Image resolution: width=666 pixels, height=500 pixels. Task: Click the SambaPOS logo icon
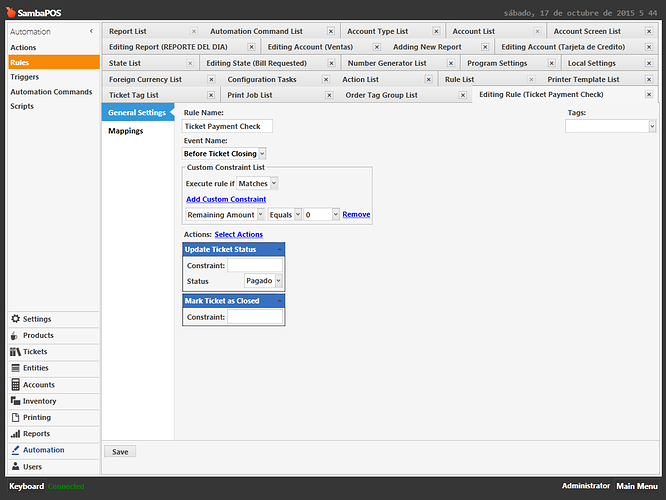tap(11, 12)
